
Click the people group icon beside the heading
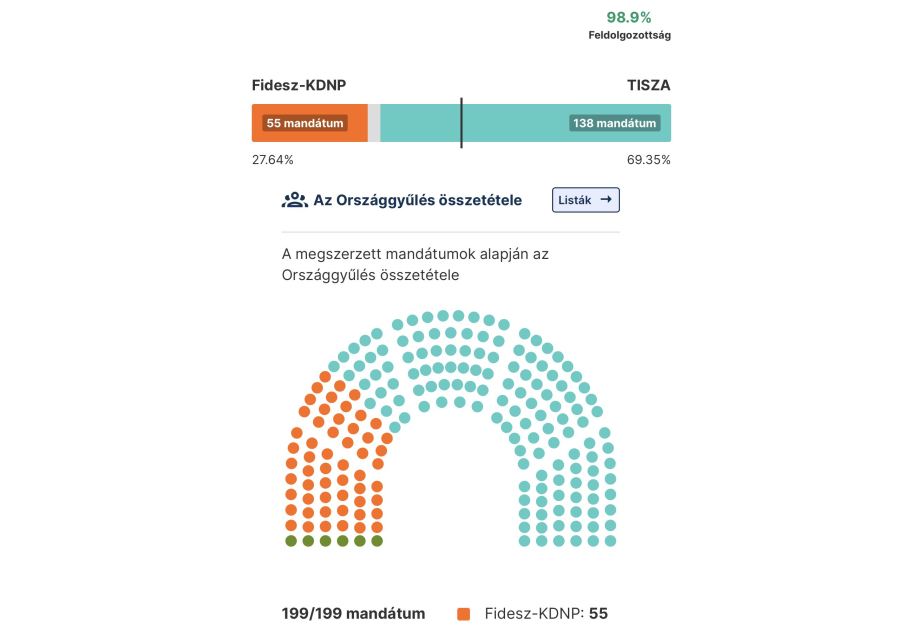pyautogui.click(x=294, y=200)
